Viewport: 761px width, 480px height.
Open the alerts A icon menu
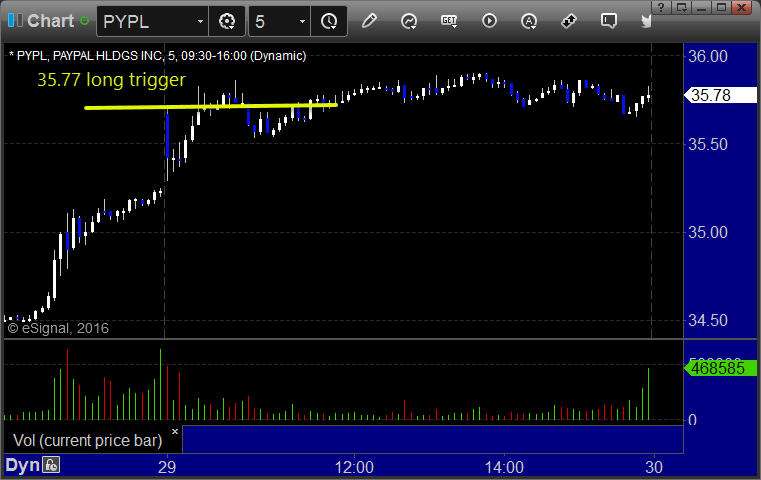pos(529,21)
